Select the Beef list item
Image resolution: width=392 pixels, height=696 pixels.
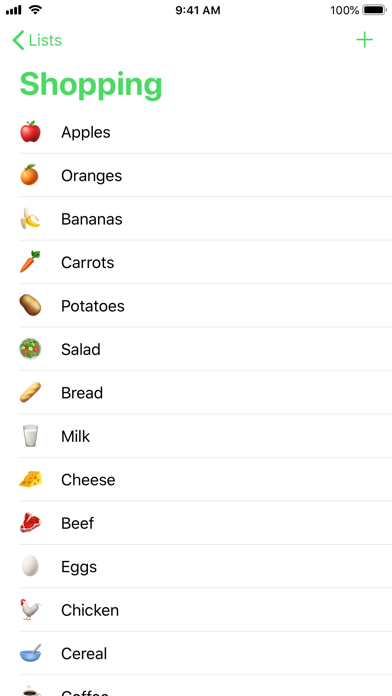(205, 523)
